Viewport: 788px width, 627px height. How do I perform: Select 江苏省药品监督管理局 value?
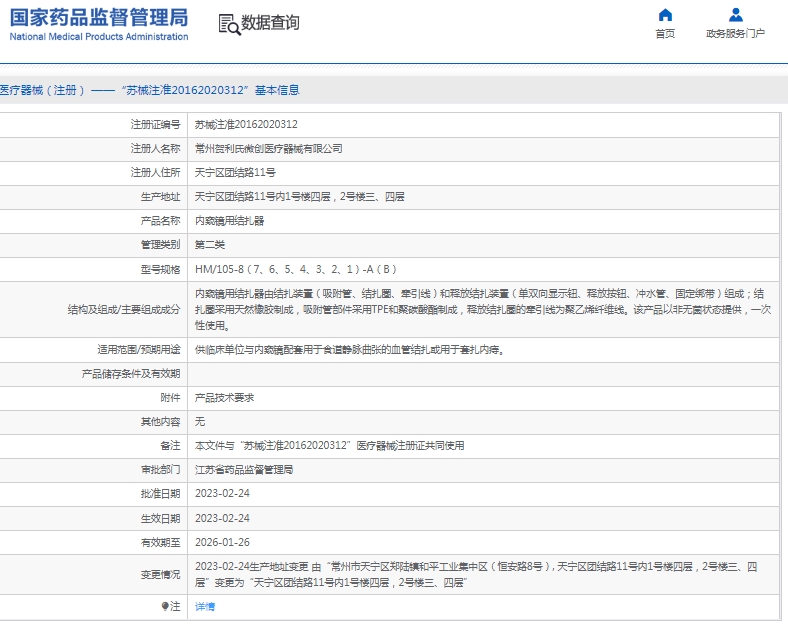click(x=244, y=470)
